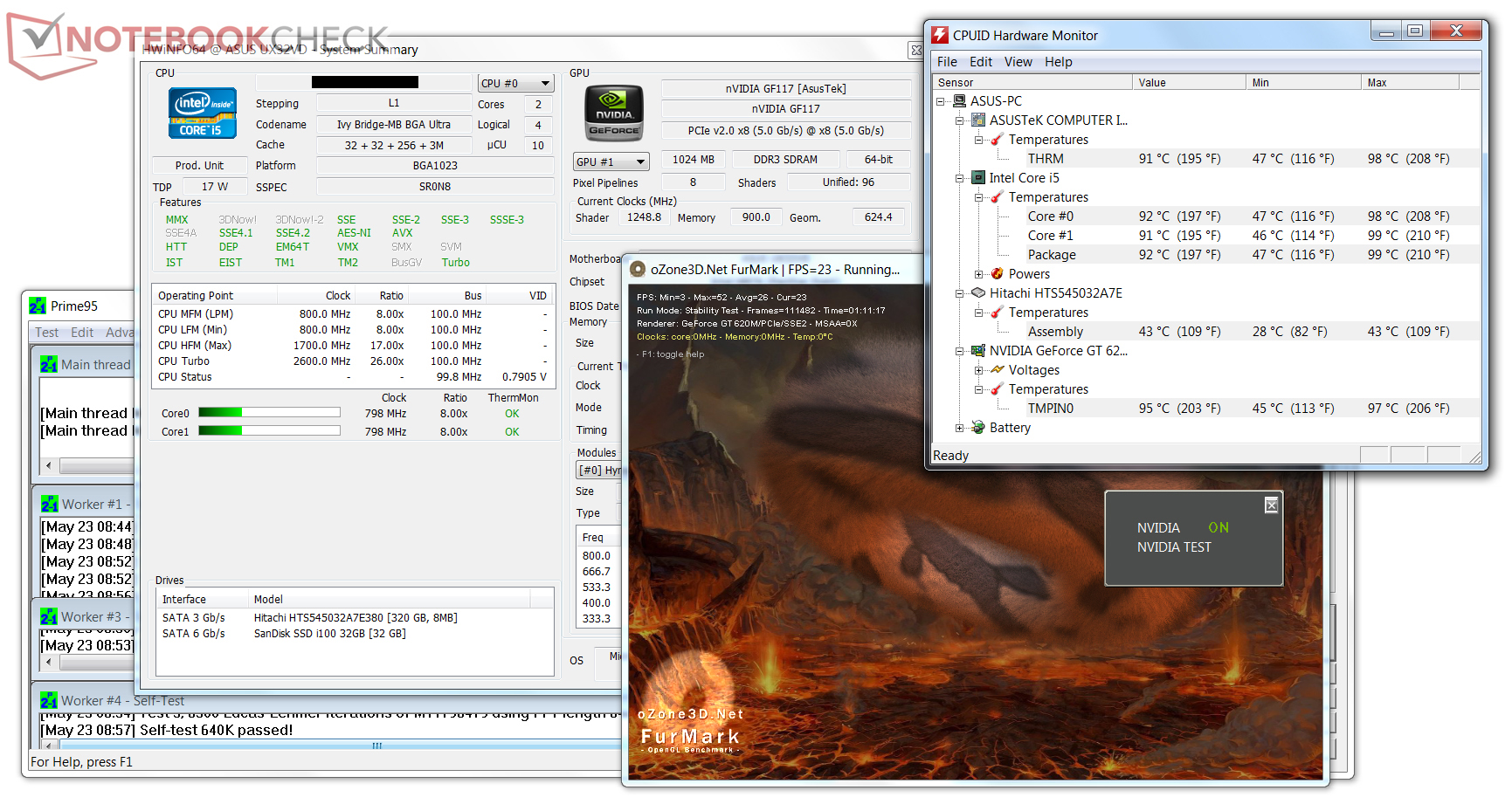
Task: Click the Worker #3 window icon in Prime95
Action: point(49,617)
